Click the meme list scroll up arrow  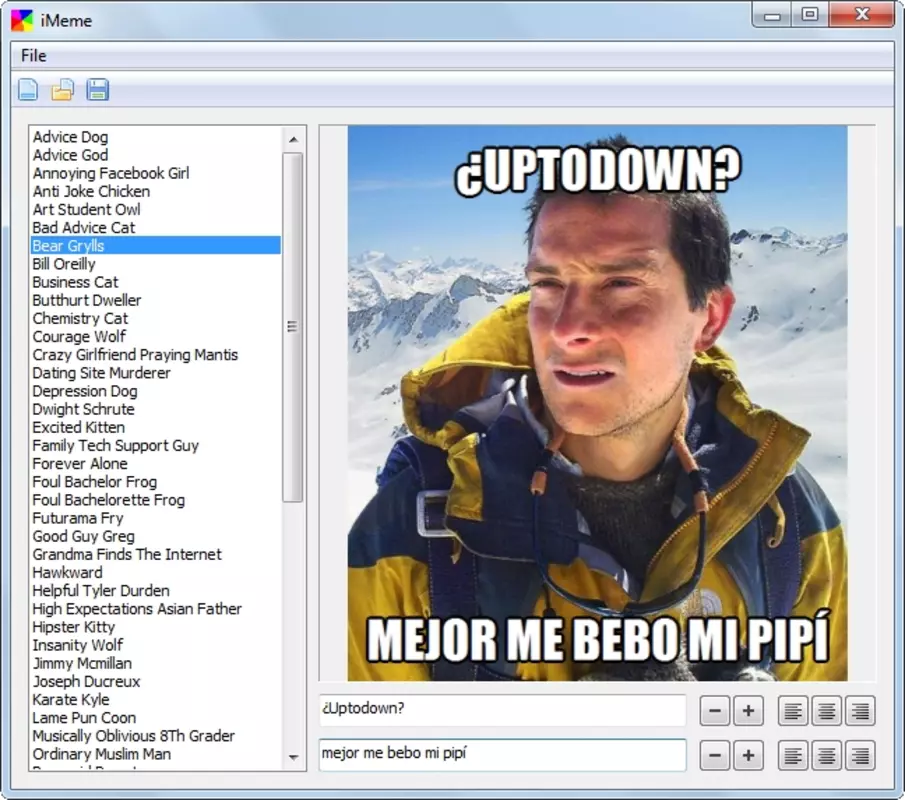tap(293, 139)
